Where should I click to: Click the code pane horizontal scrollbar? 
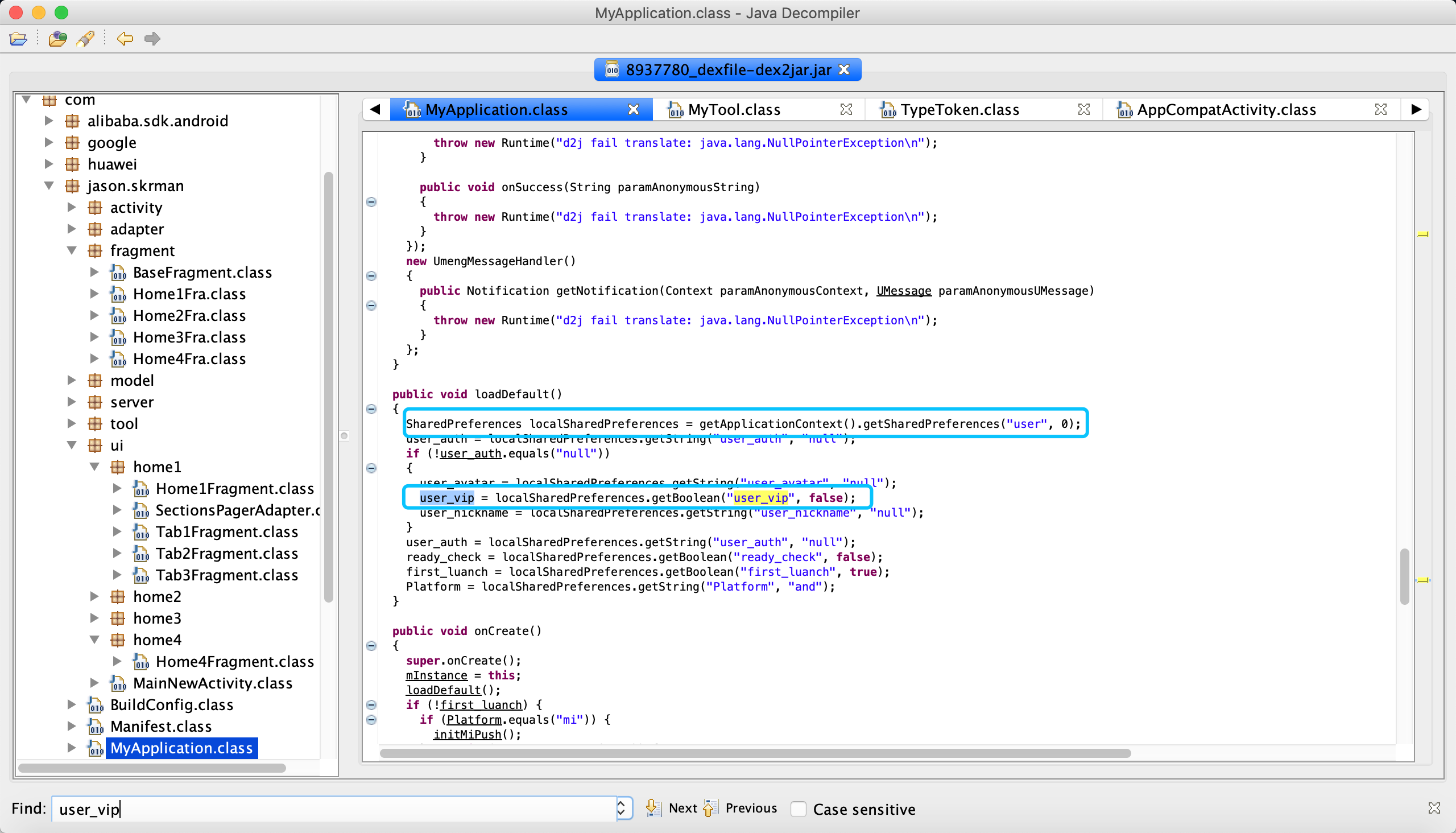point(755,753)
